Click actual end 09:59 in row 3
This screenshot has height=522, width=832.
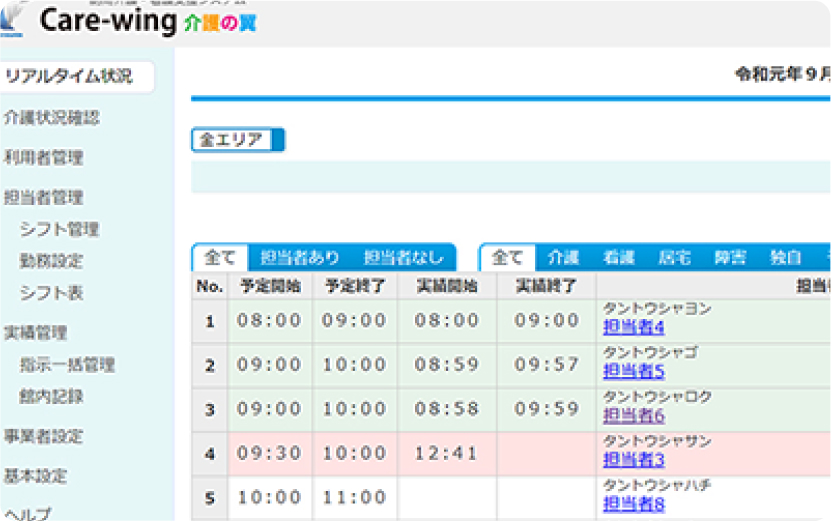pyautogui.click(x=547, y=409)
